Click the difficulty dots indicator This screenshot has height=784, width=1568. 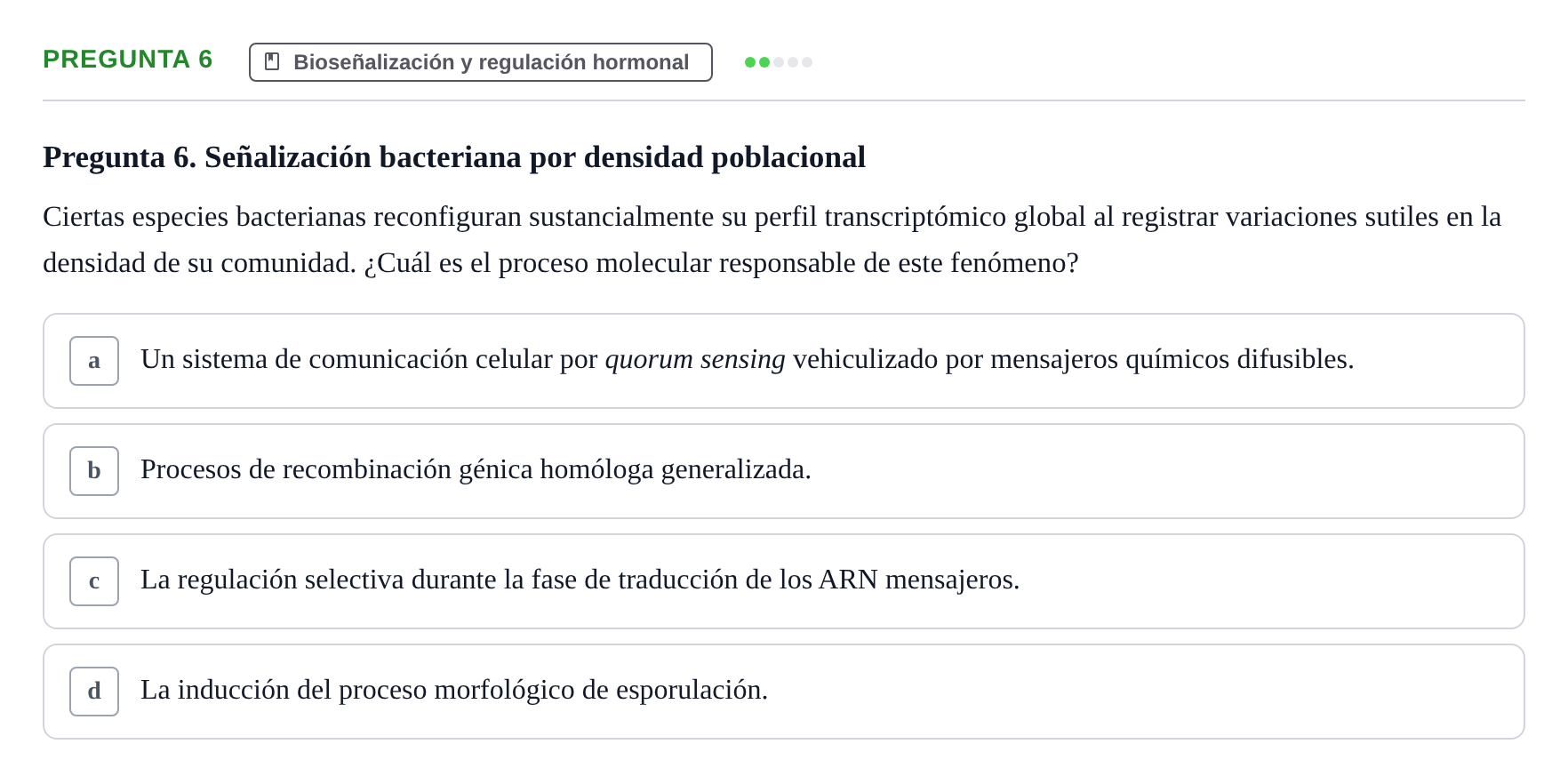coord(779,62)
